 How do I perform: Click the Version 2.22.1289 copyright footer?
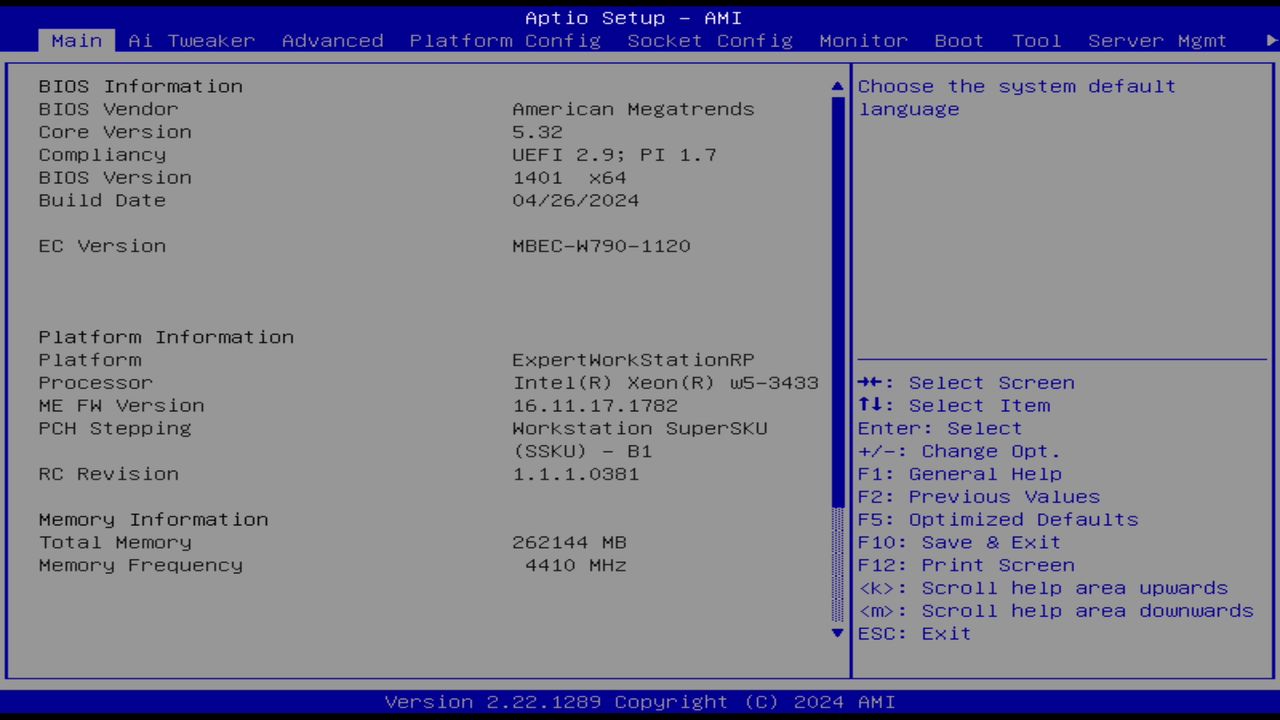[640, 702]
